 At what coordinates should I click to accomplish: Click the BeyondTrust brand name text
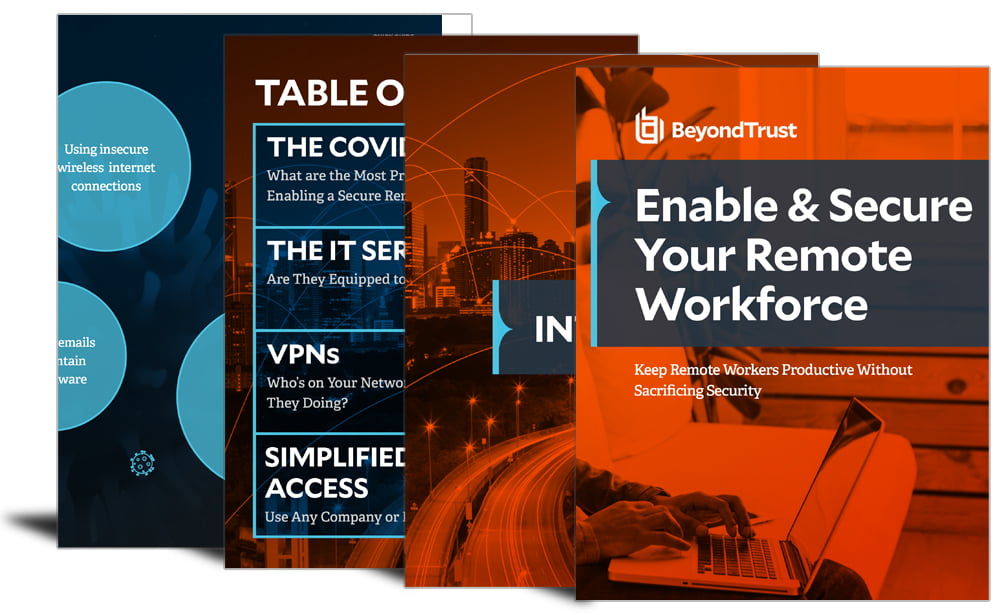coord(735,130)
